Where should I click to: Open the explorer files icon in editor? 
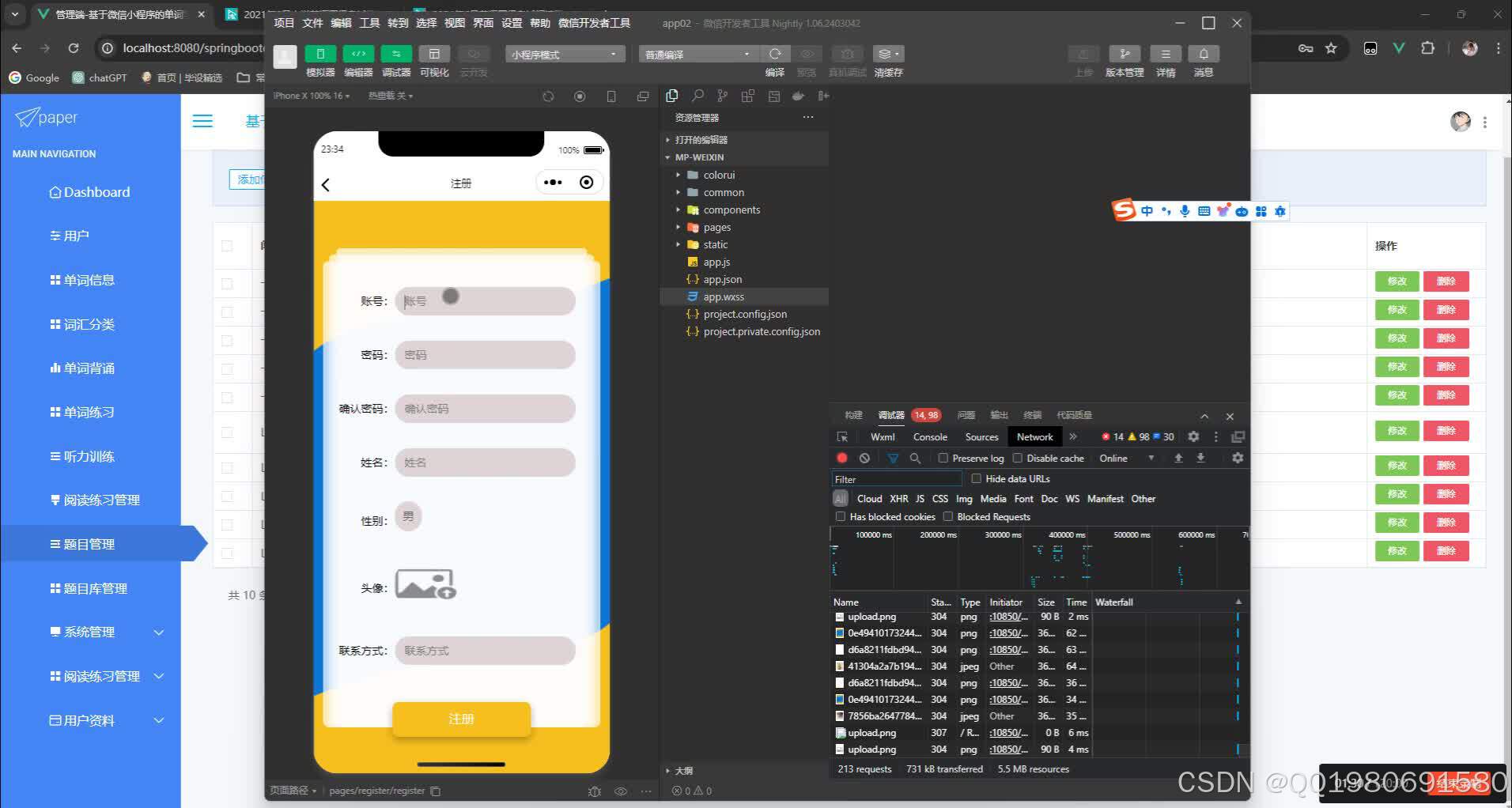(x=672, y=96)
